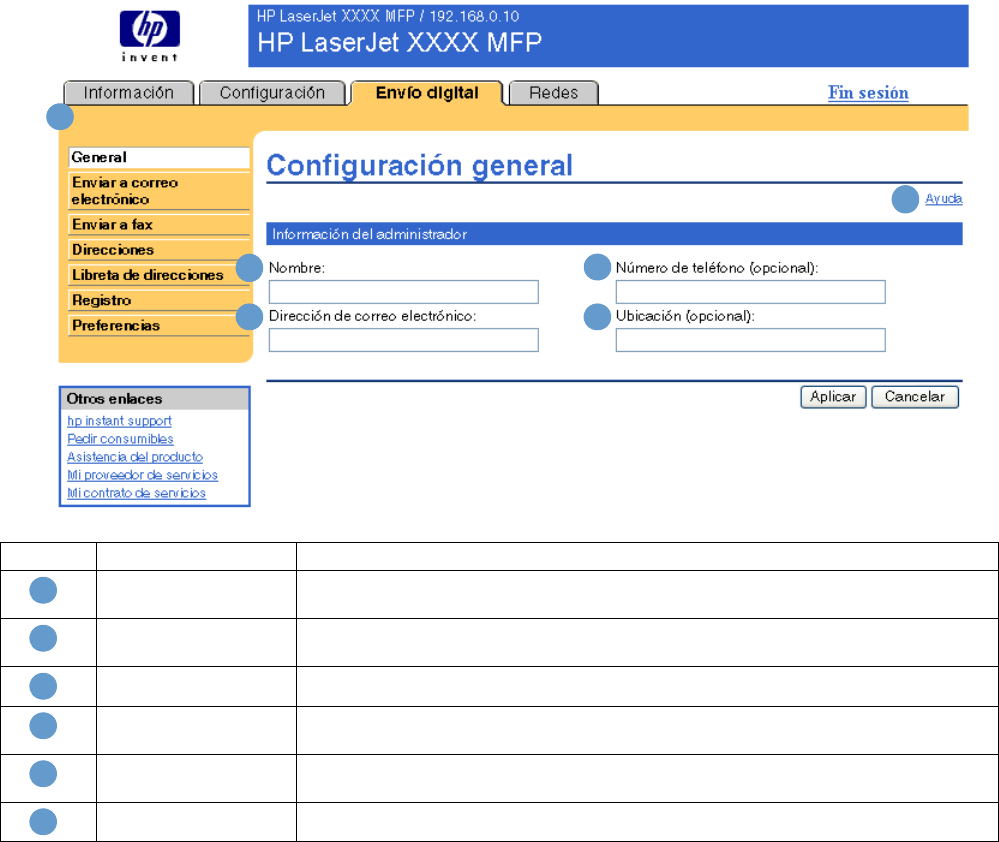Click the Cancelar button

(915, 397)
